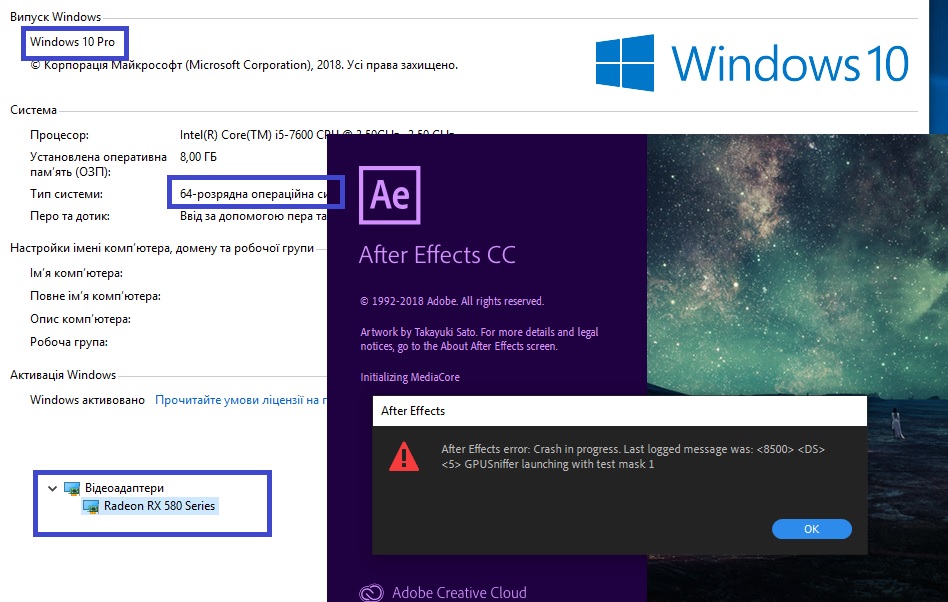Click the Робоча група label
The width and height of the screenshot is (948, 602).
pyautogui.click(x=69, y=342)
